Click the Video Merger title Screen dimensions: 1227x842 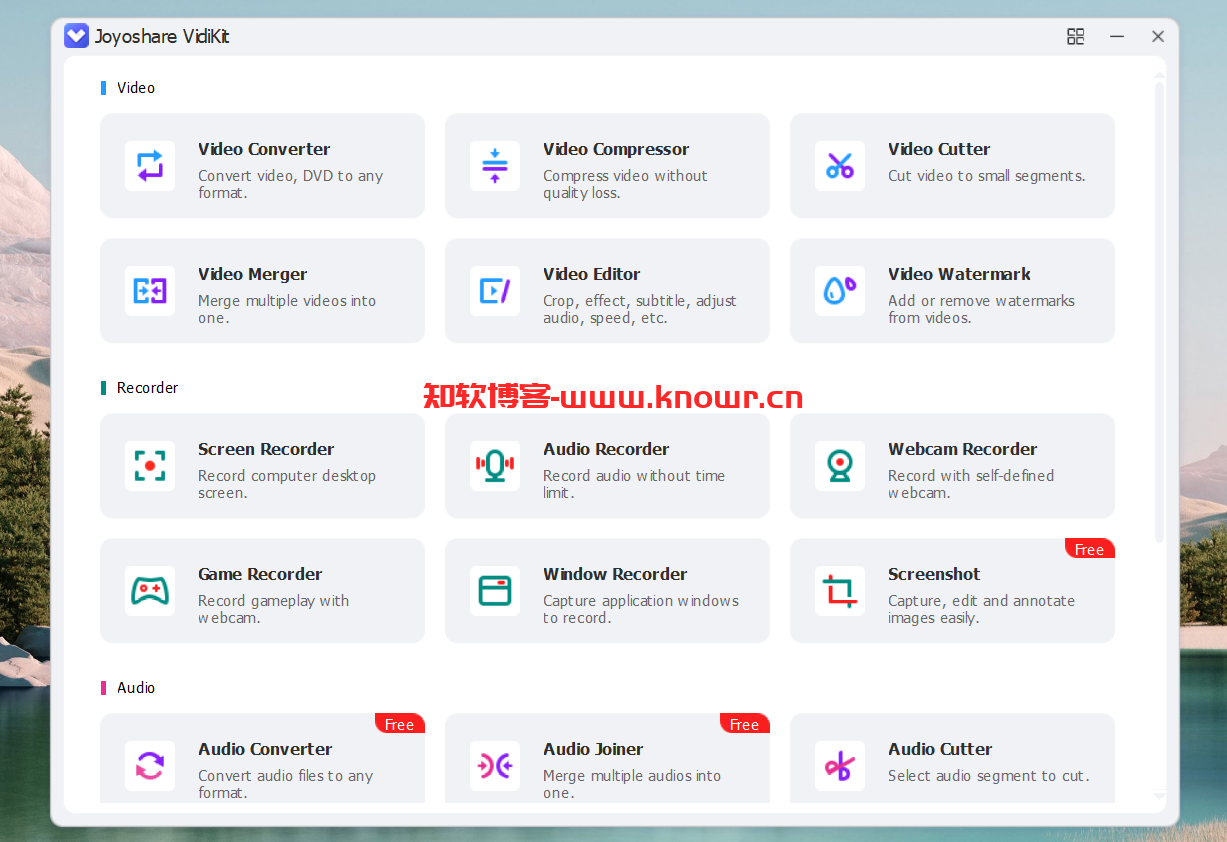(x=253, y=275)
